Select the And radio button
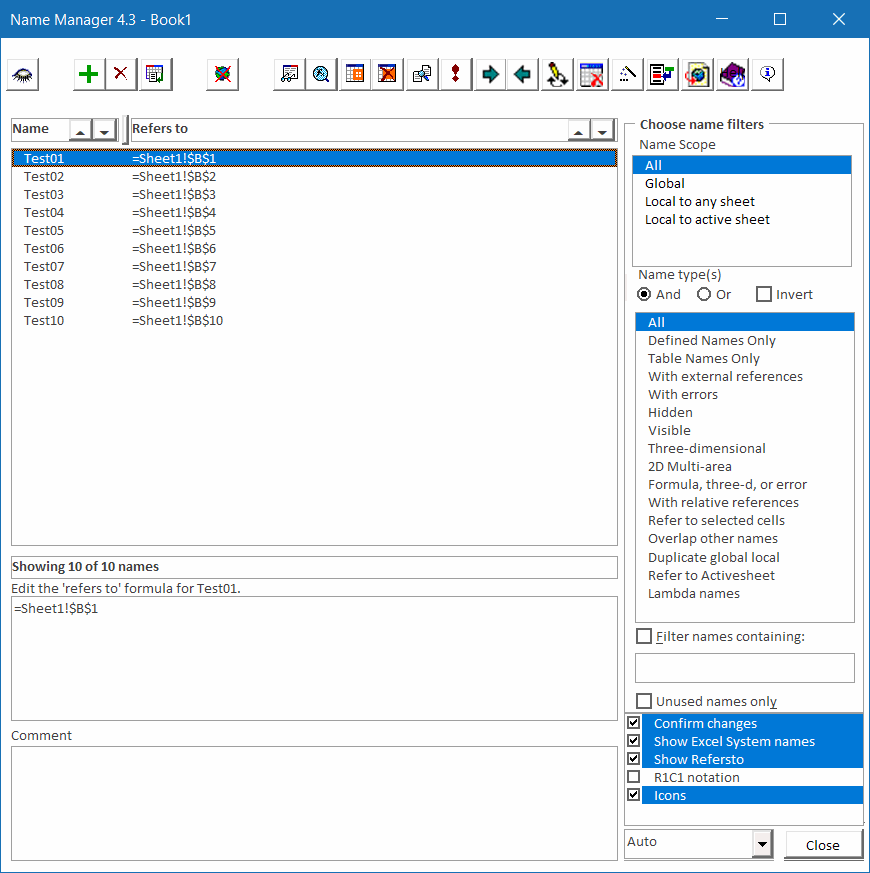The height and width of the screenshot is (873, 870). coord(644,295)
